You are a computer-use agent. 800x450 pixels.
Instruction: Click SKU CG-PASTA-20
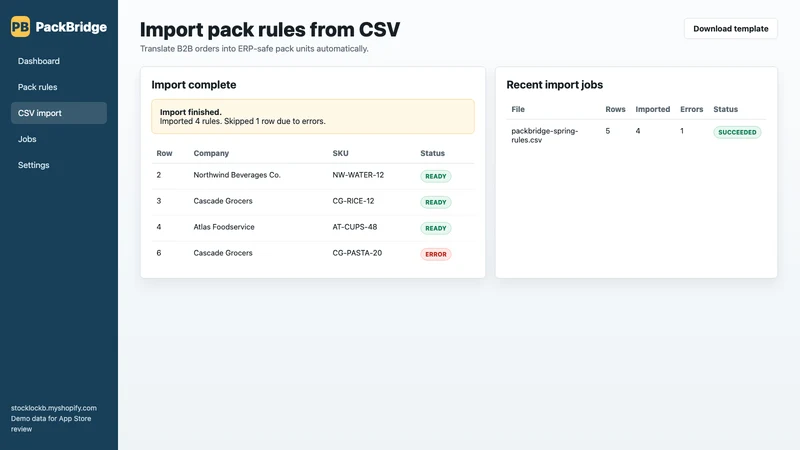pyautogui.click(x=357, y=253)
